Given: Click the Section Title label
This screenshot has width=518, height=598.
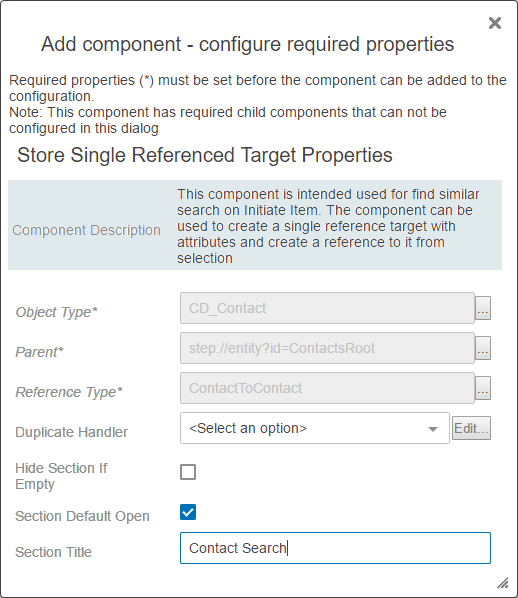Looking at the screenshot, I should point(53,552).
